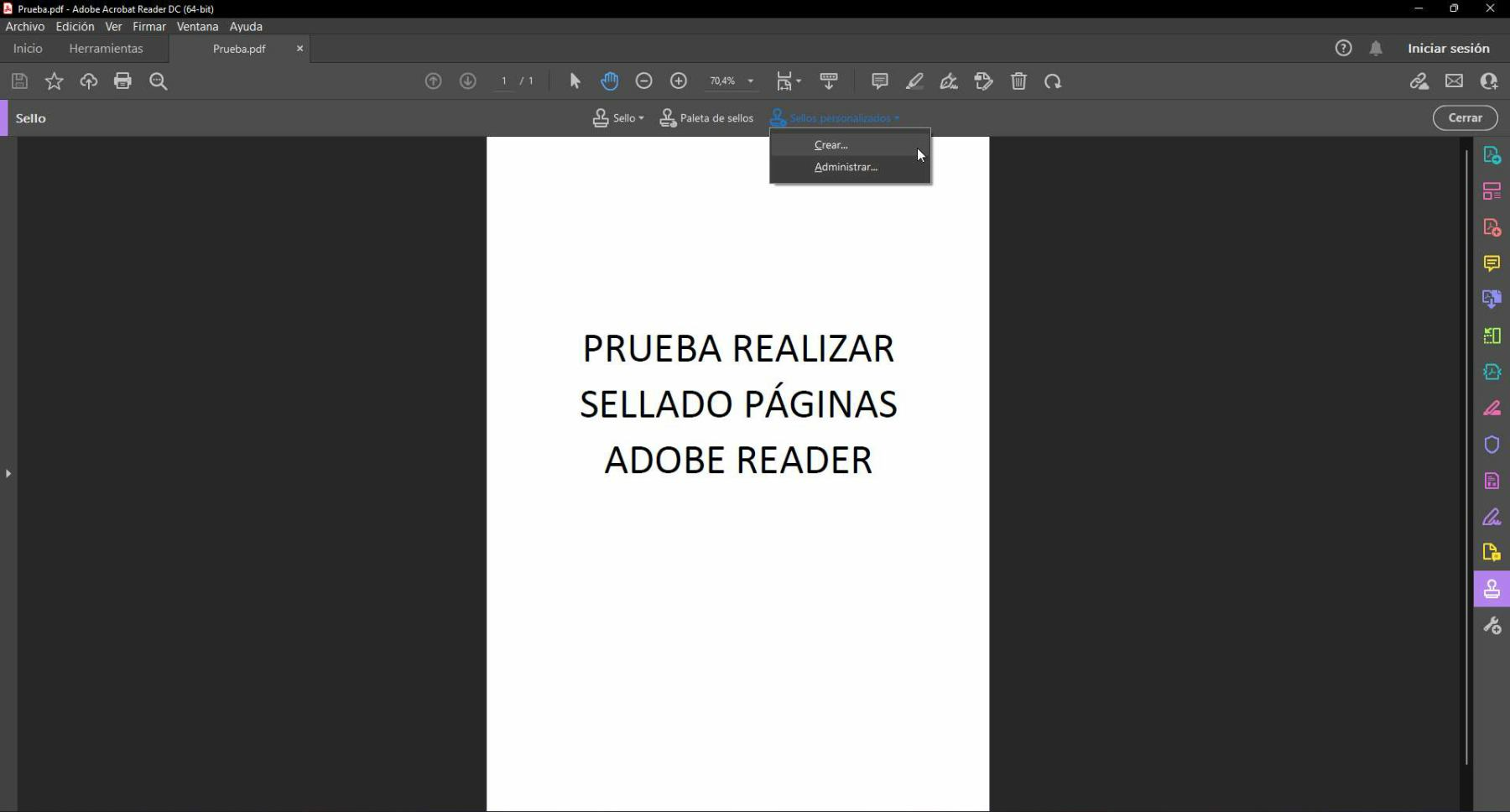Click the reading mode scroll icon
This screenshot has width=1510, height=812.
click(x=829, y=81)
